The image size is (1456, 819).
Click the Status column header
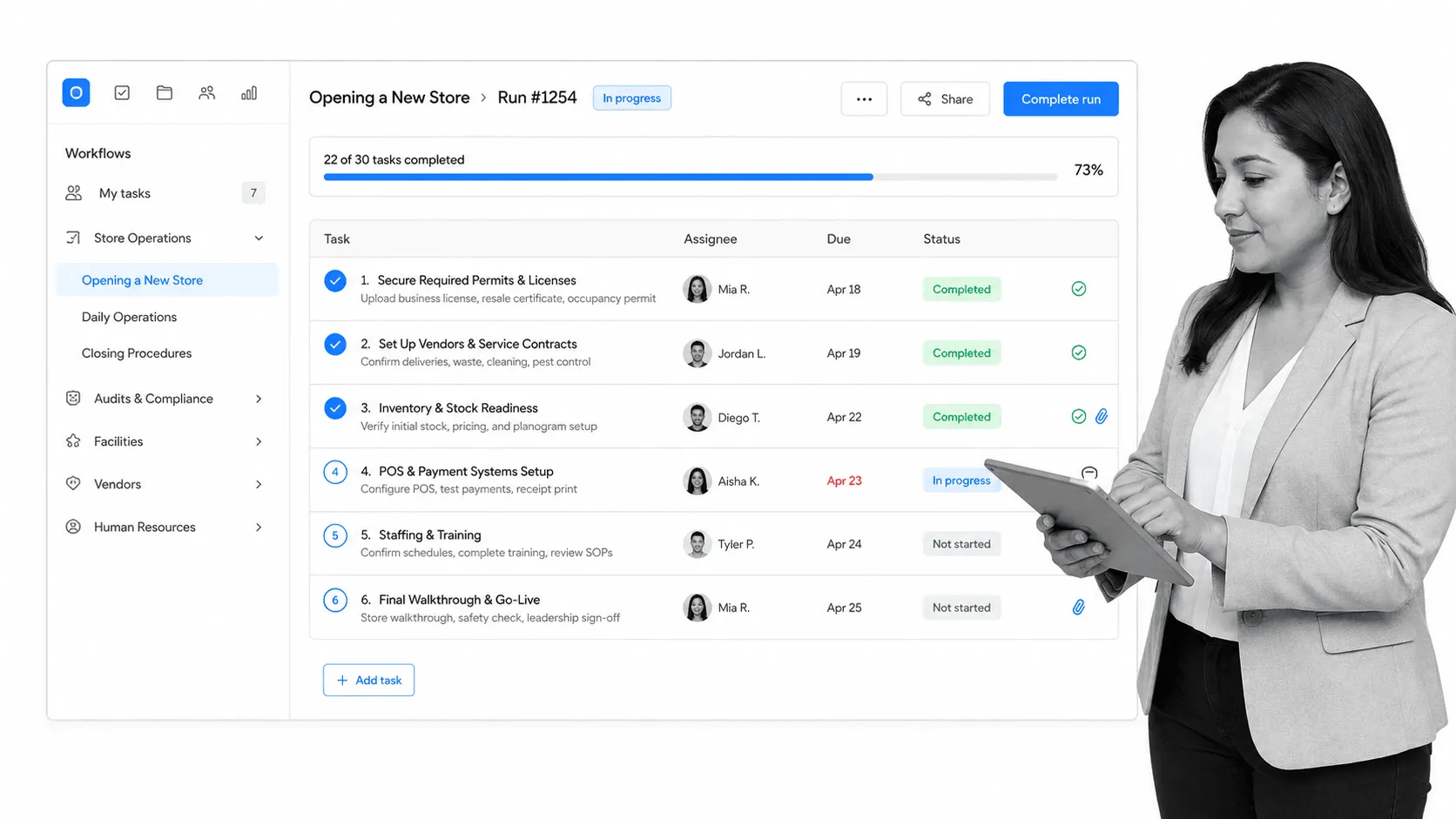941,238
